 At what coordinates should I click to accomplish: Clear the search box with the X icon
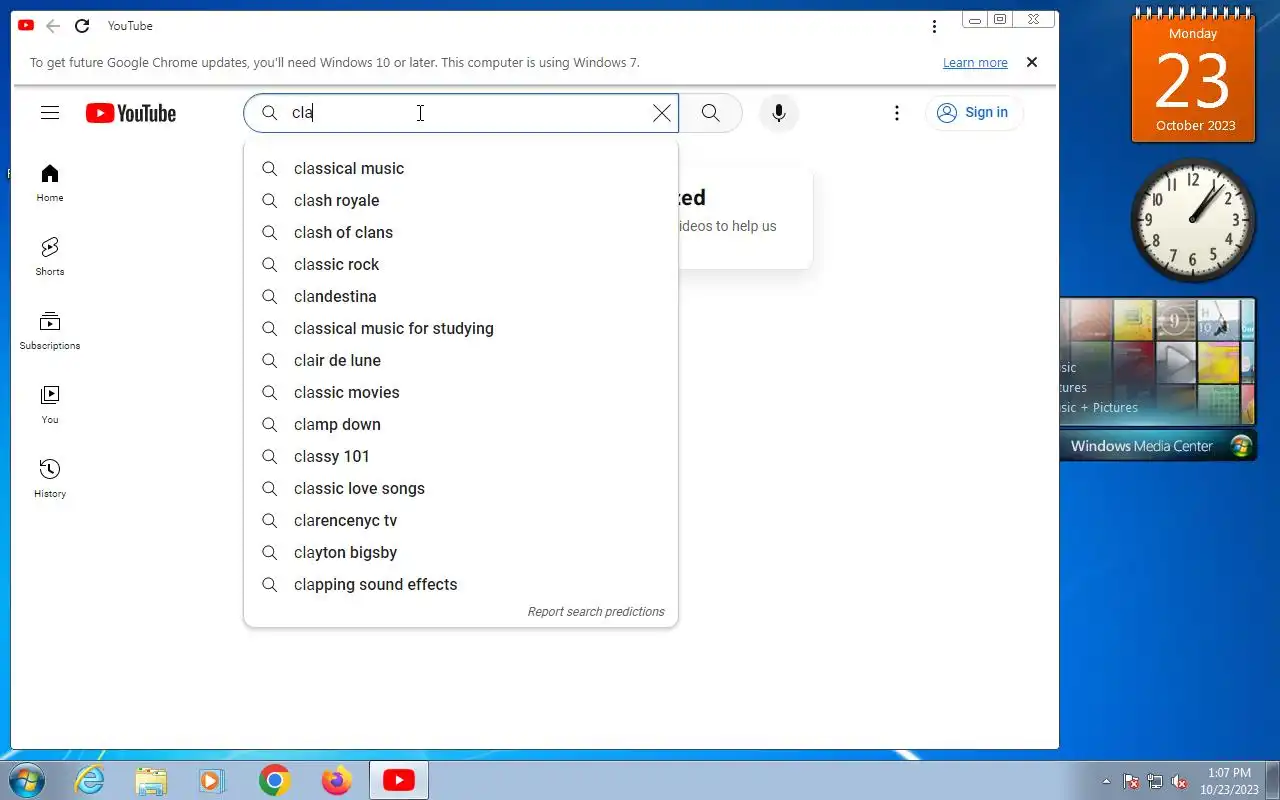click(662, 113)
